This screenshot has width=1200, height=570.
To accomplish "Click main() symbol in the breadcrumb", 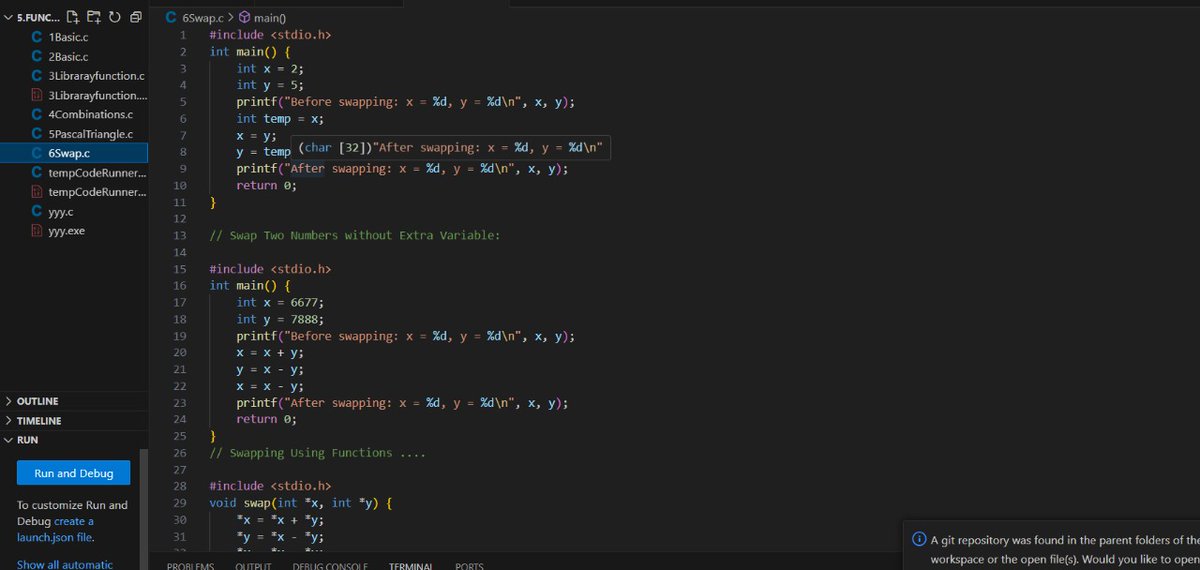I will click(x=269, y=18).
